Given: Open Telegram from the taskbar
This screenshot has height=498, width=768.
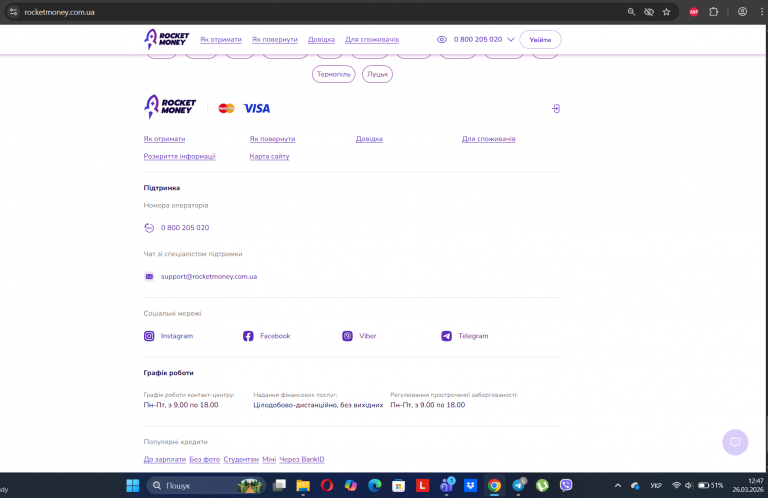Looking at the screenshot, I should pos(518,486).
